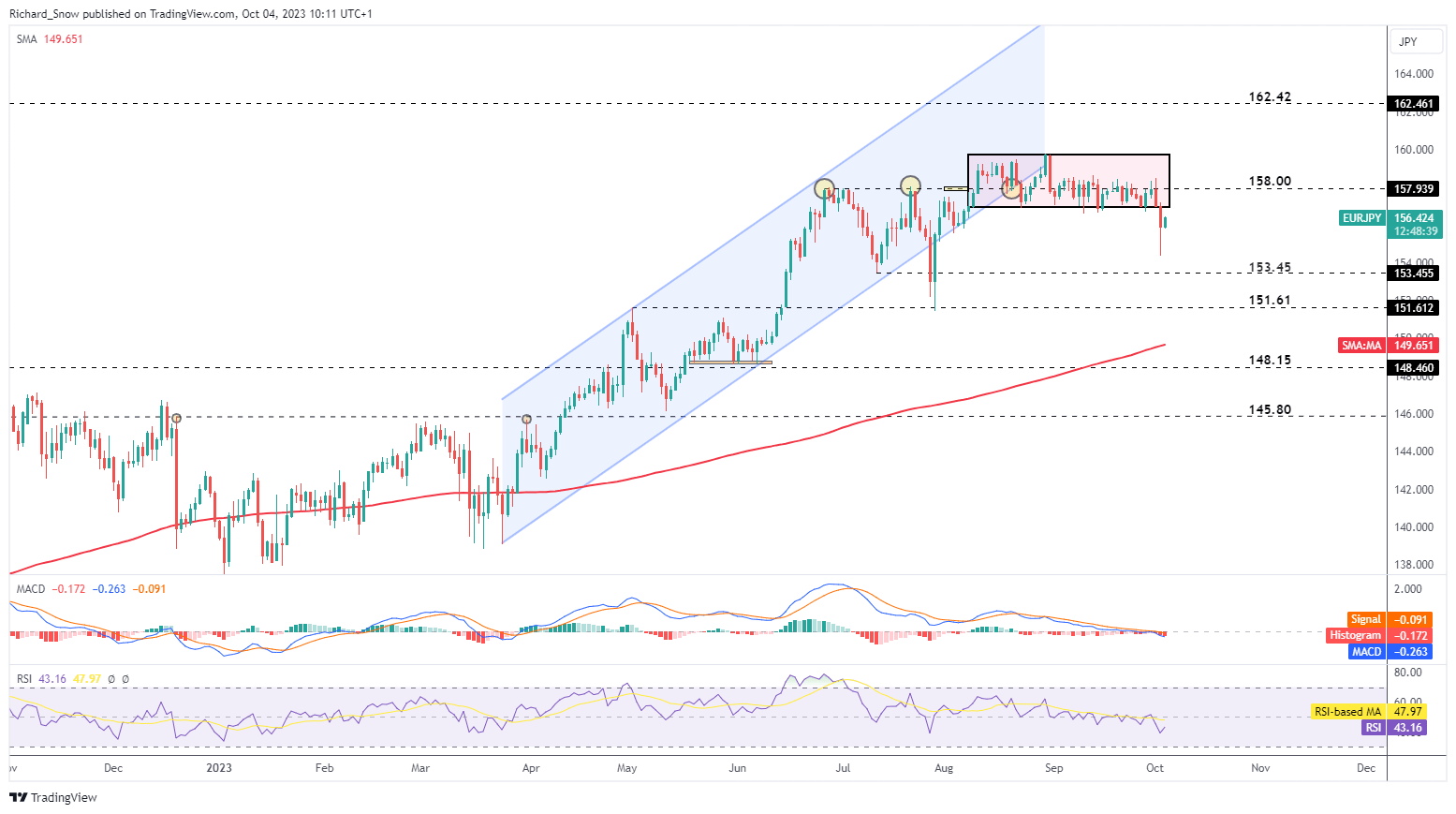
Task: Click the RSI indicator legend title
Action: click(x=24, y=679)
